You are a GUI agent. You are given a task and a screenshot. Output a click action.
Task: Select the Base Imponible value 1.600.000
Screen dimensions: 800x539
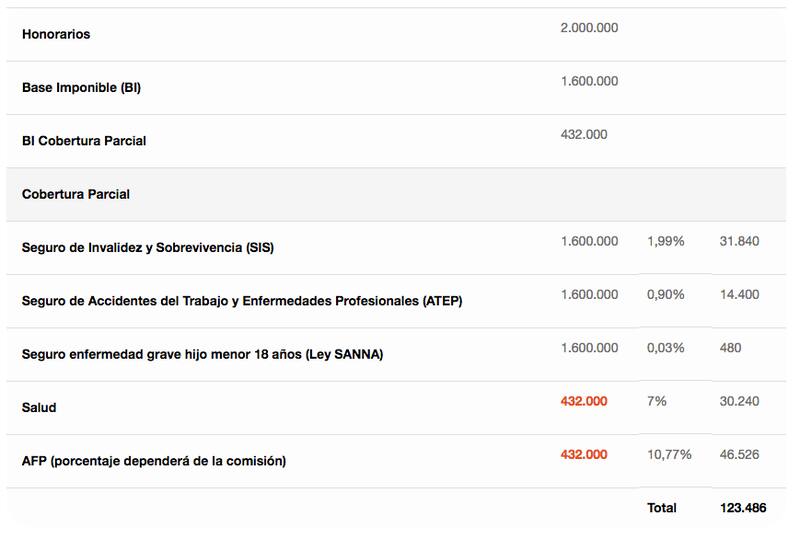tap(589, 81)
